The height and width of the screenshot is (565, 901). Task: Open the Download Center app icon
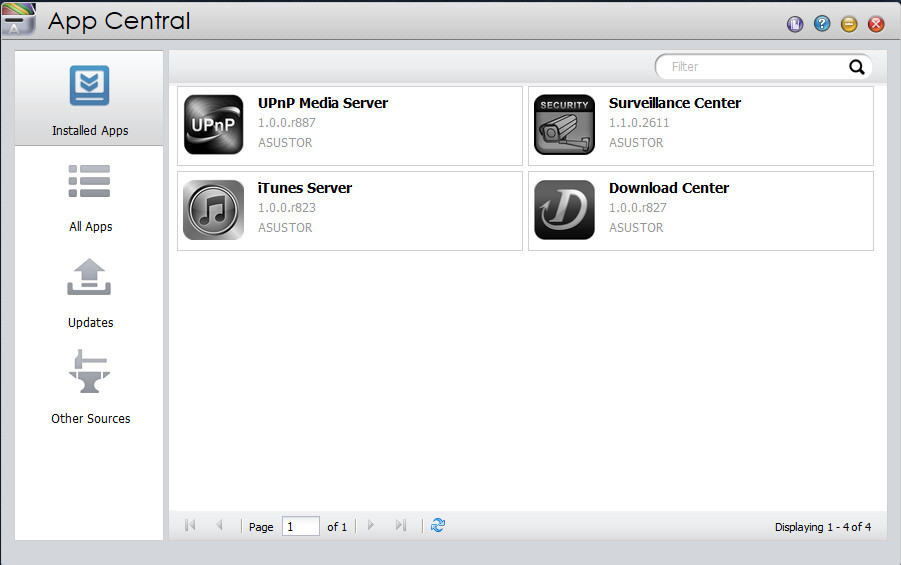564,210
